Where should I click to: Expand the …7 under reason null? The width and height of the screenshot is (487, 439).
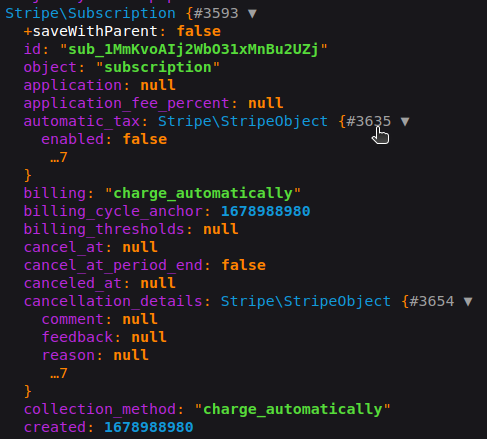click(59, 373)
